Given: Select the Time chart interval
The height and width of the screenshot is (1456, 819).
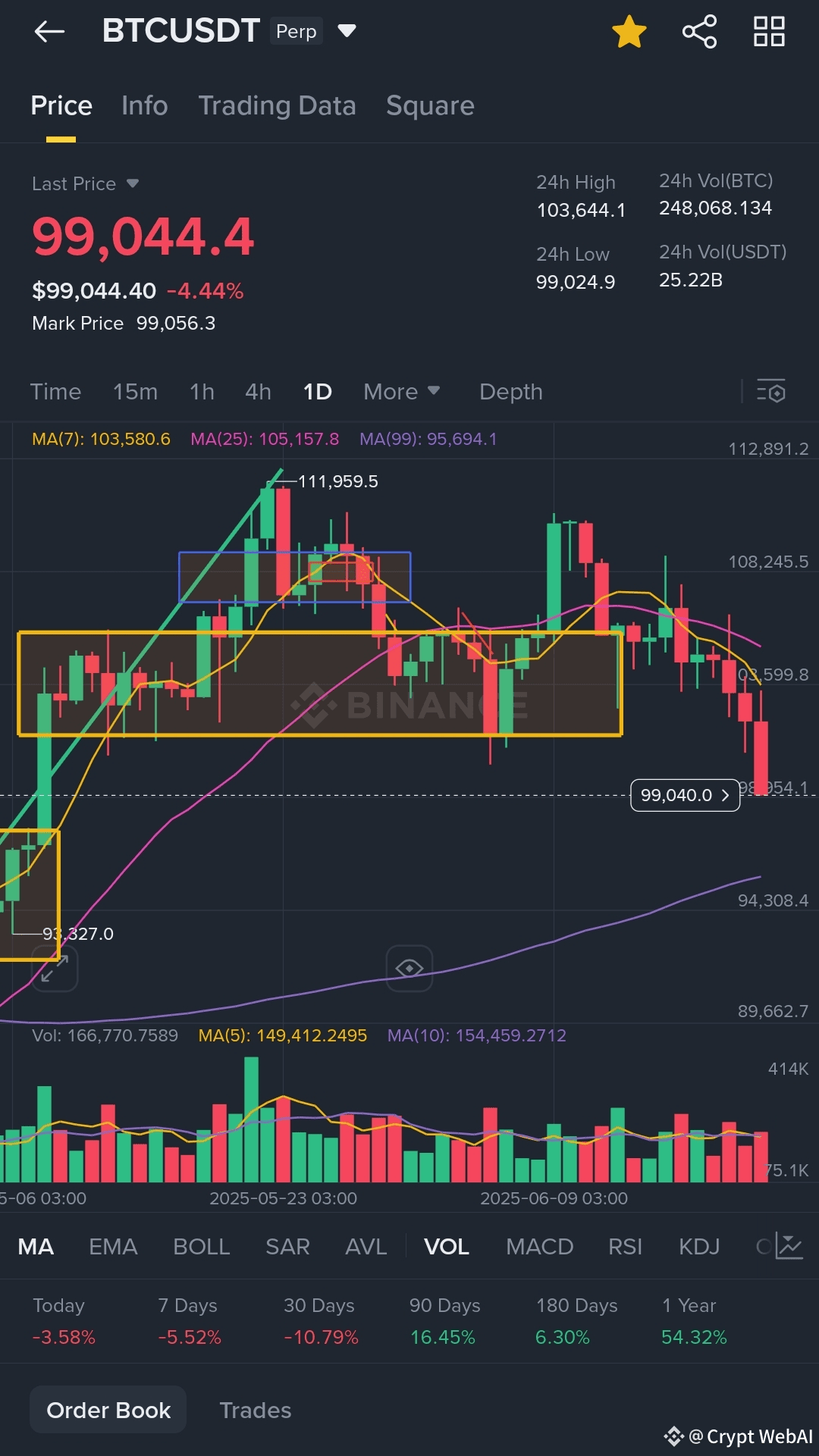Looking at the screenshot, I should coord(55,392).
